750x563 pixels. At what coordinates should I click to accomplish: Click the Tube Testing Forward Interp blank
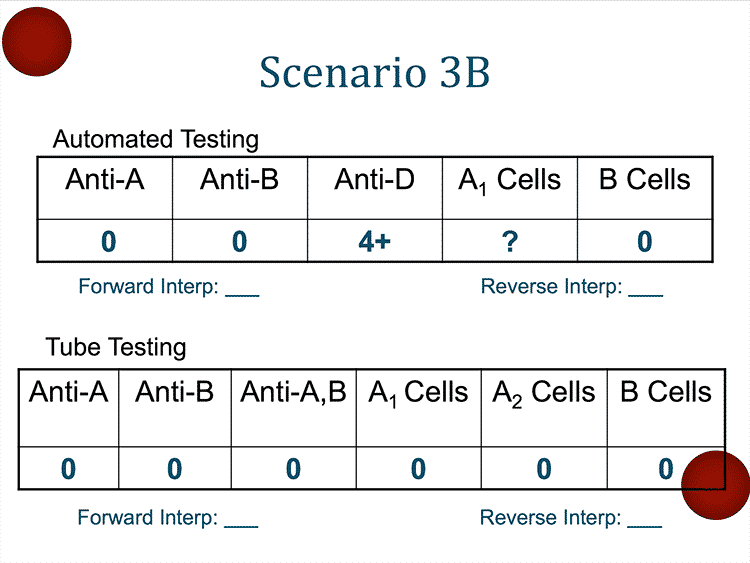[241, 519]
